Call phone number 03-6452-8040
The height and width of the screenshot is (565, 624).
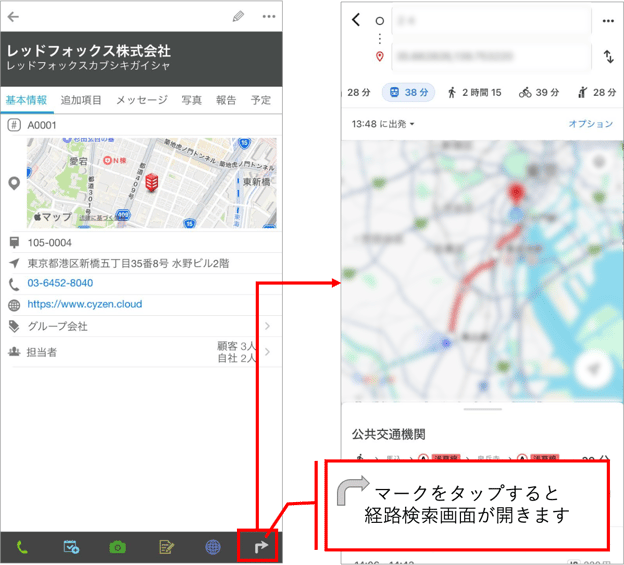(60, 283)
